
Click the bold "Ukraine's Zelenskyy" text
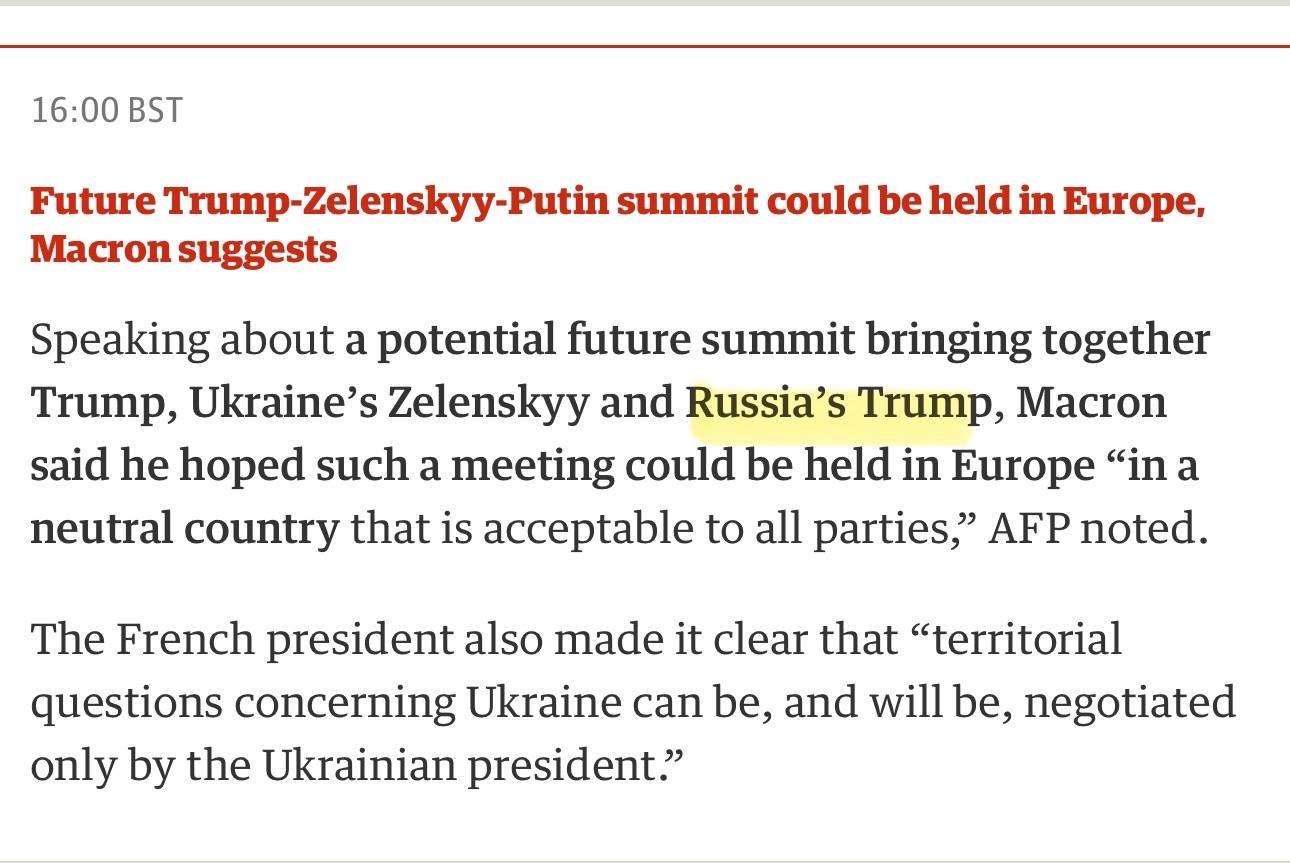(x=388, y=403)
